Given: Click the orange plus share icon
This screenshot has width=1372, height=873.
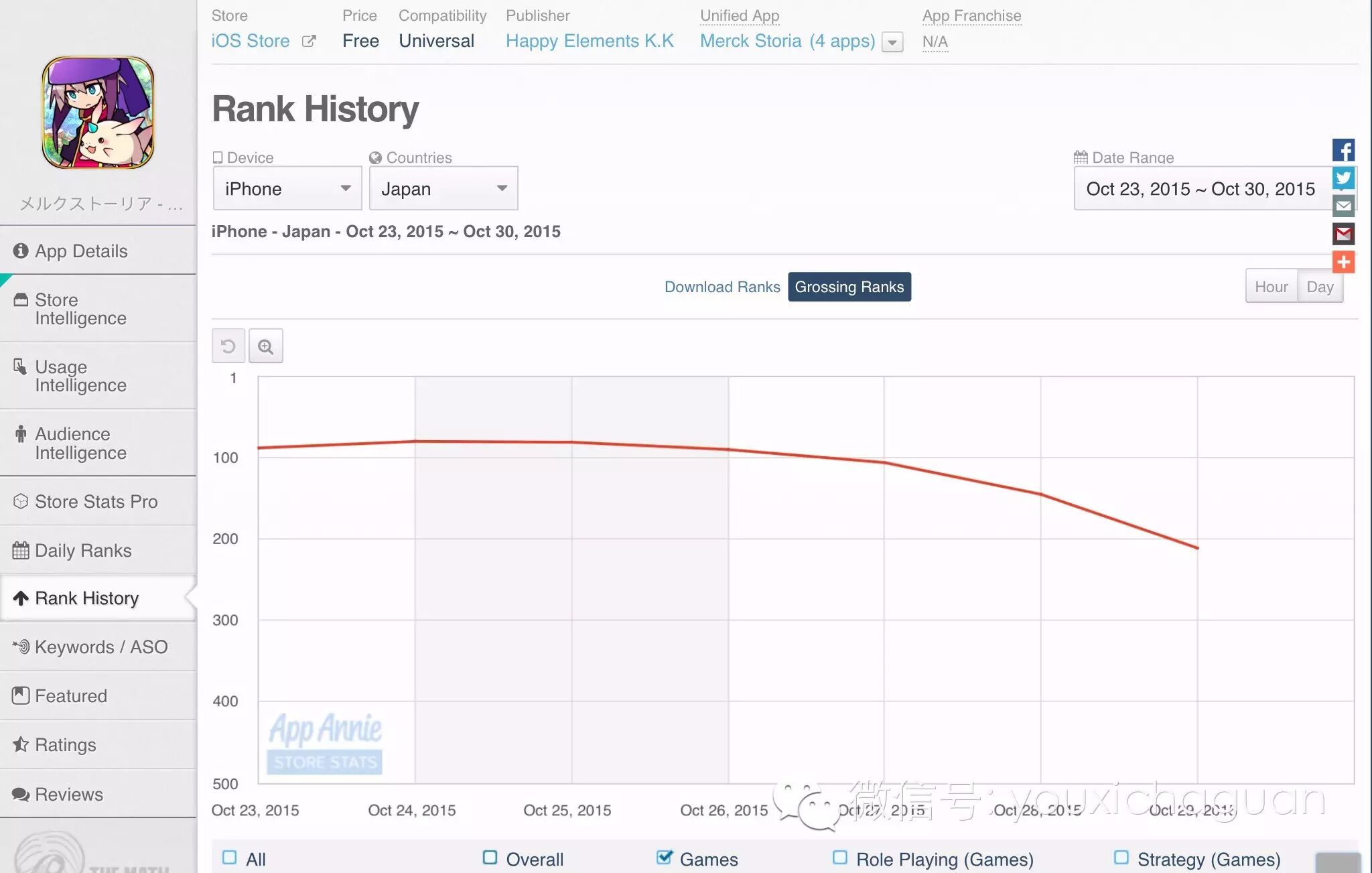Looking at the screenshot, I should point(1343,262).
